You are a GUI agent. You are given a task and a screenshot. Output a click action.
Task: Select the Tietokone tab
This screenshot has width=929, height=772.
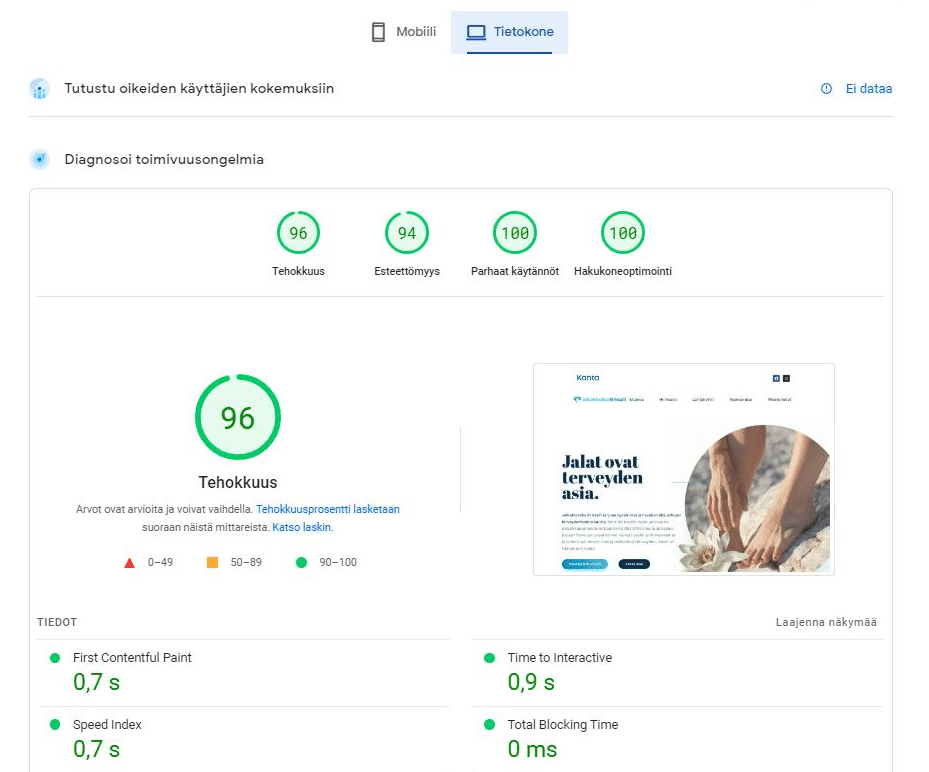510,32
